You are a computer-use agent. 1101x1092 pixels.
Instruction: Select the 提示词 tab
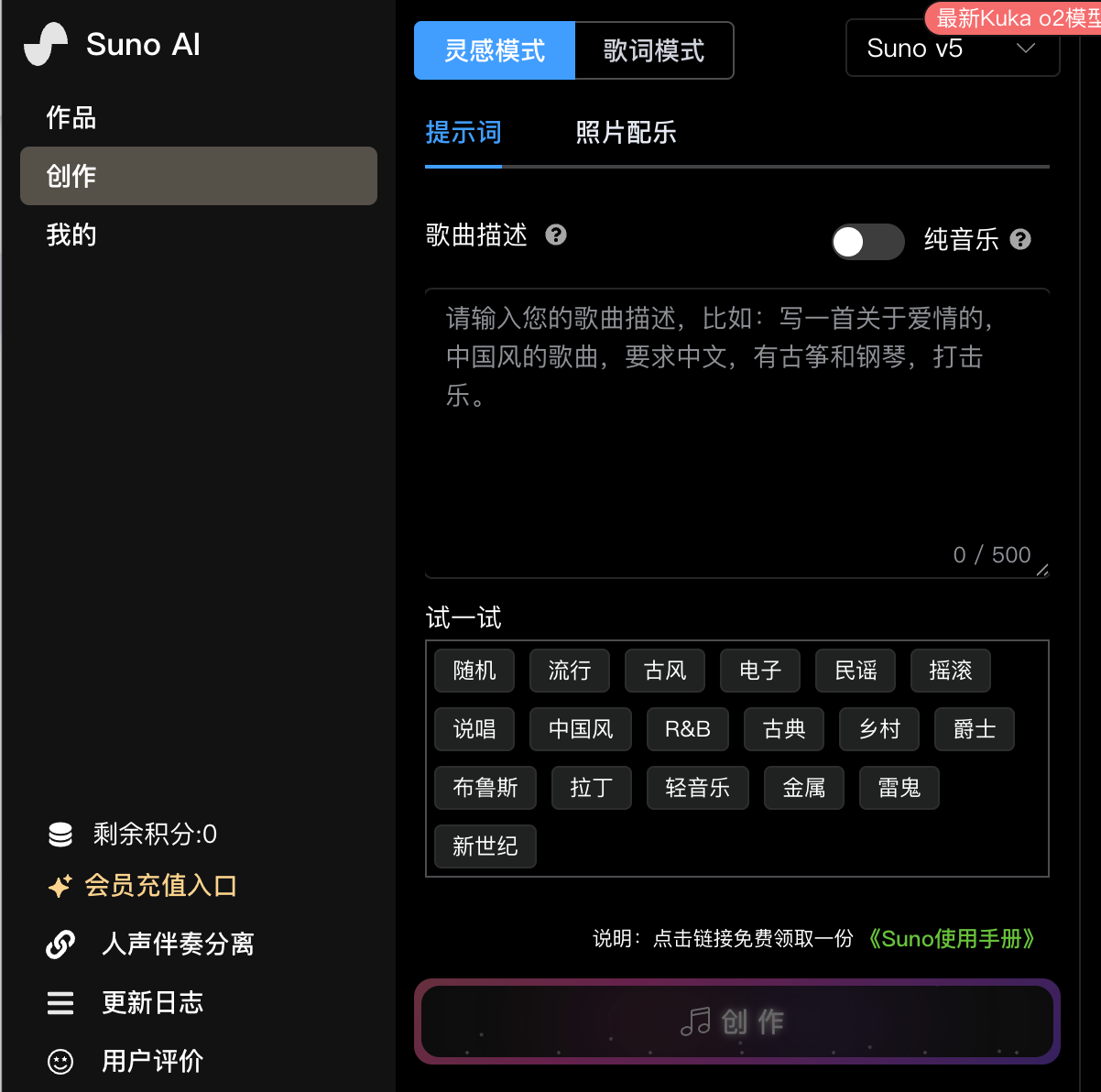(463, 133)
